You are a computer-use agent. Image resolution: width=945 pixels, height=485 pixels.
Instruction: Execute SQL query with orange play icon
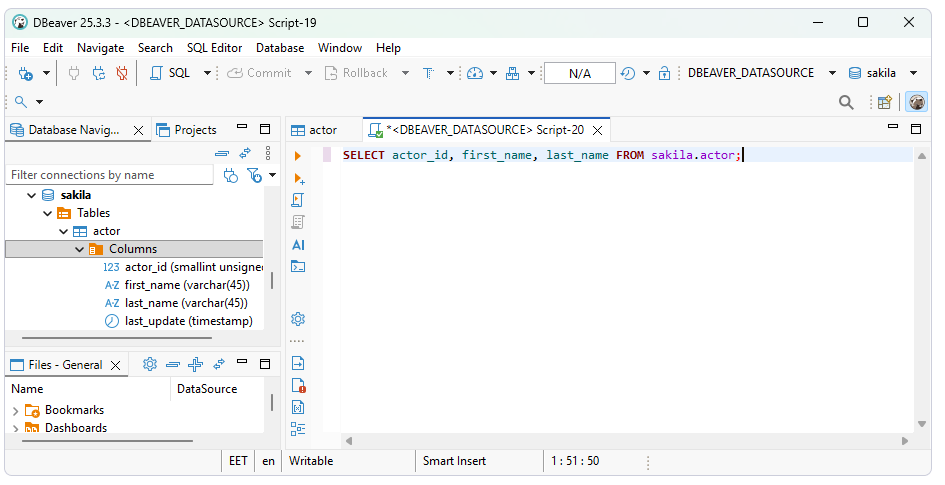298,156
